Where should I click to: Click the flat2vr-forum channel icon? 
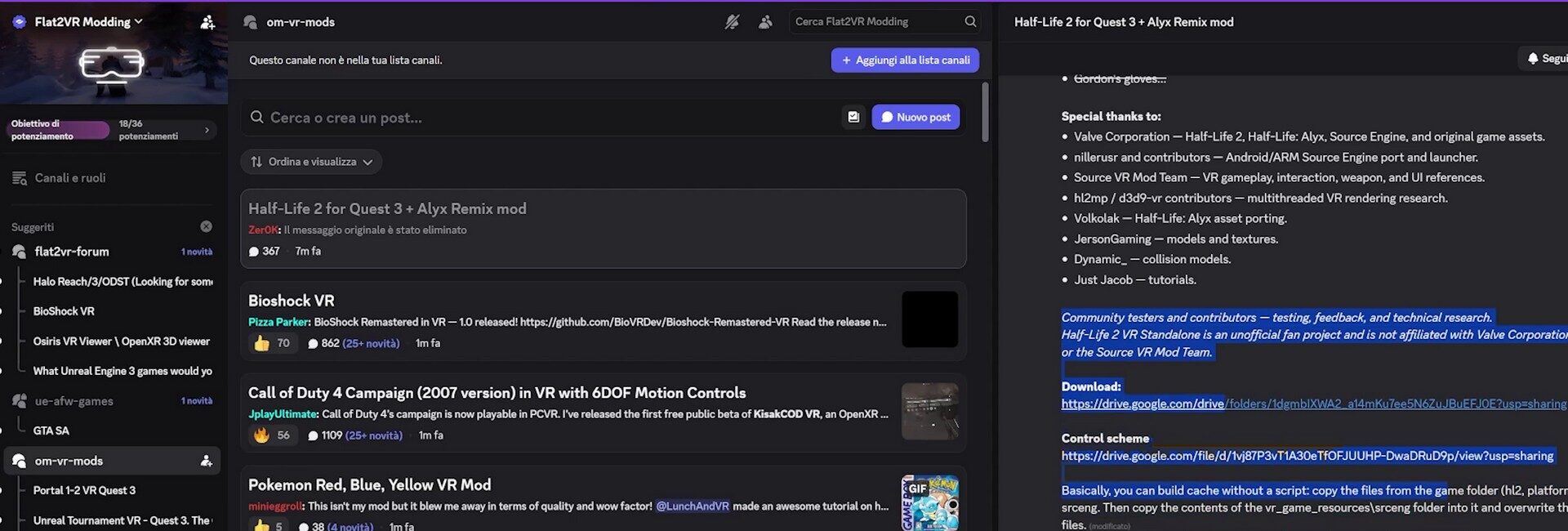pos(20,252)
